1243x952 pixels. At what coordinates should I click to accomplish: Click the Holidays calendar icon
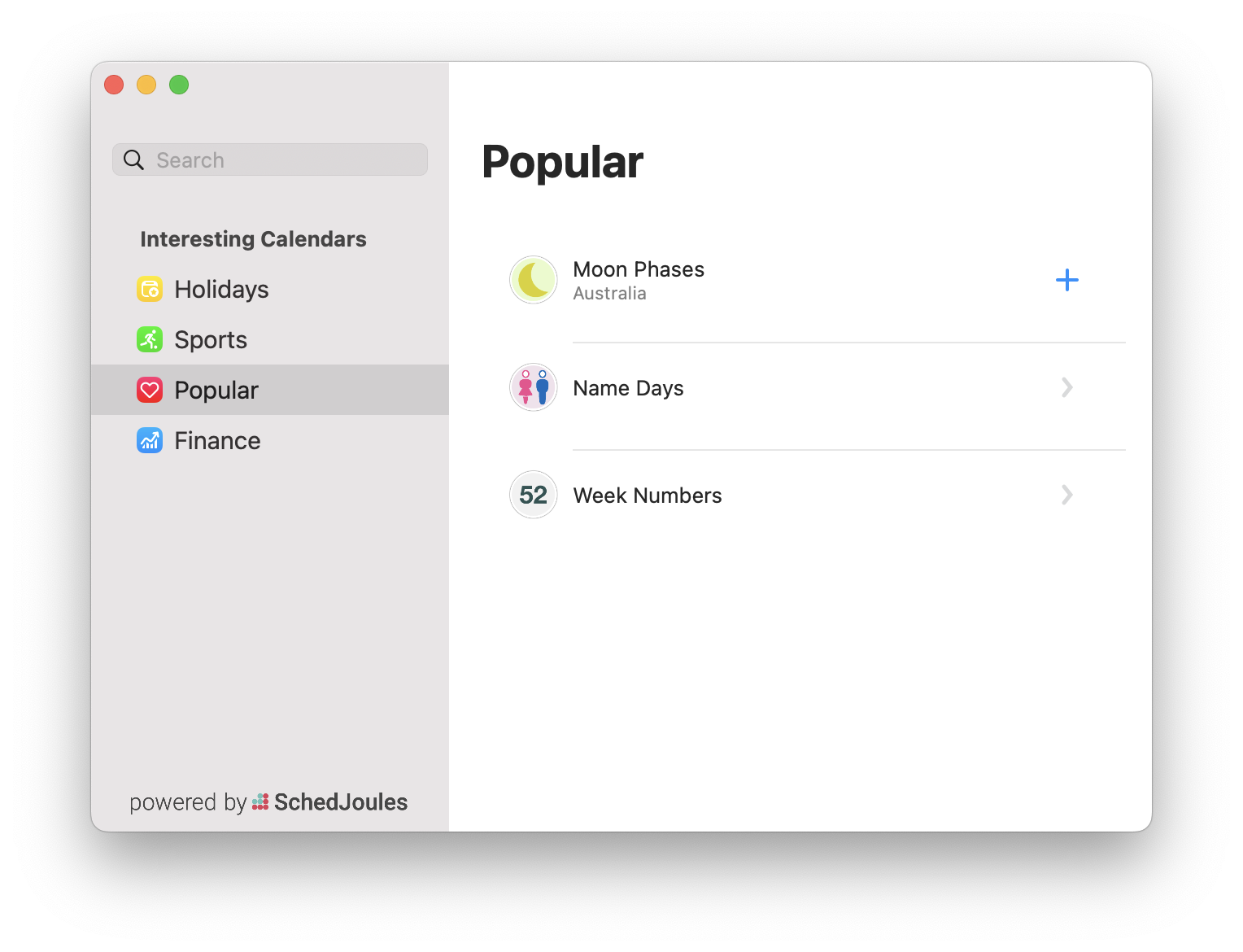(150, 290)
